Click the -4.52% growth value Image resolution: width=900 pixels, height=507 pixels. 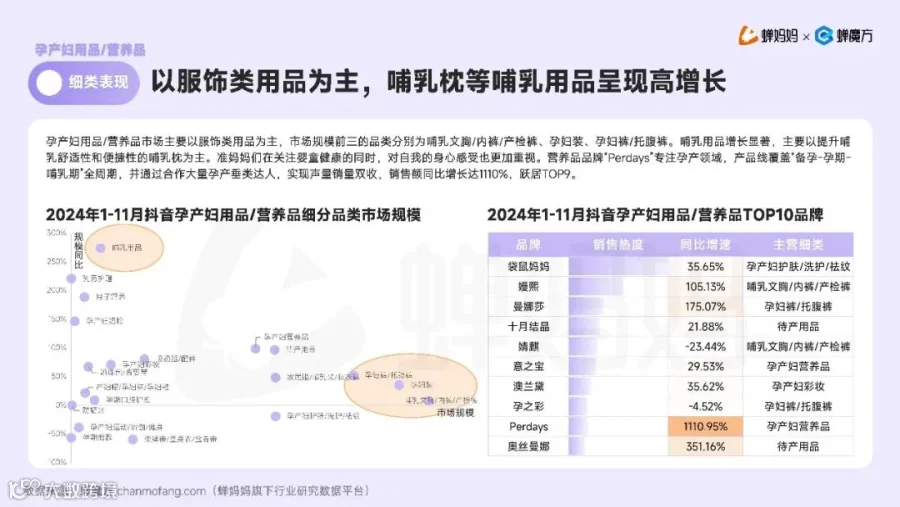pyautogui.click(x=705, y=407)
